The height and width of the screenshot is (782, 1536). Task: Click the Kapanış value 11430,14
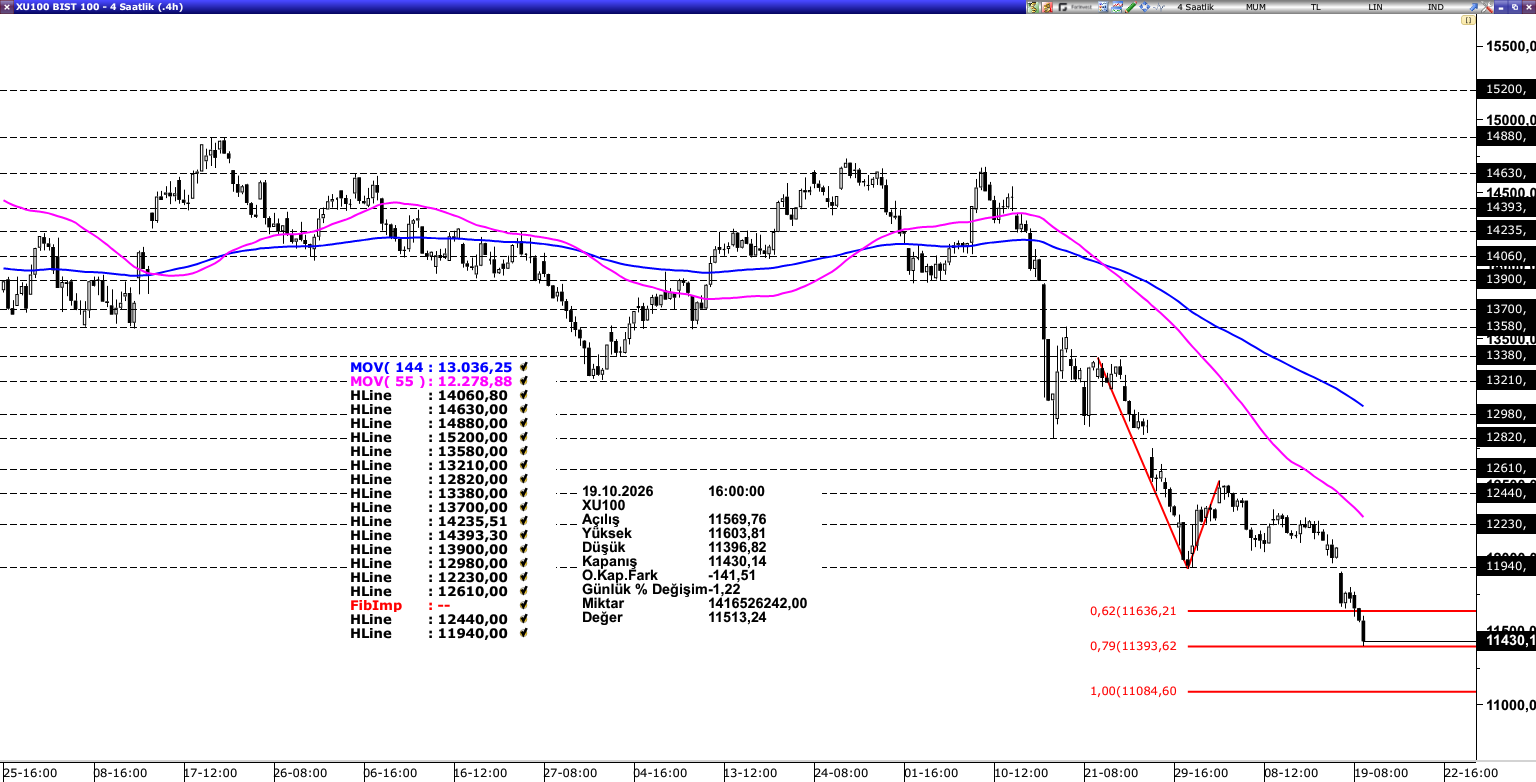pyautogui.click(x=736, y=562)
